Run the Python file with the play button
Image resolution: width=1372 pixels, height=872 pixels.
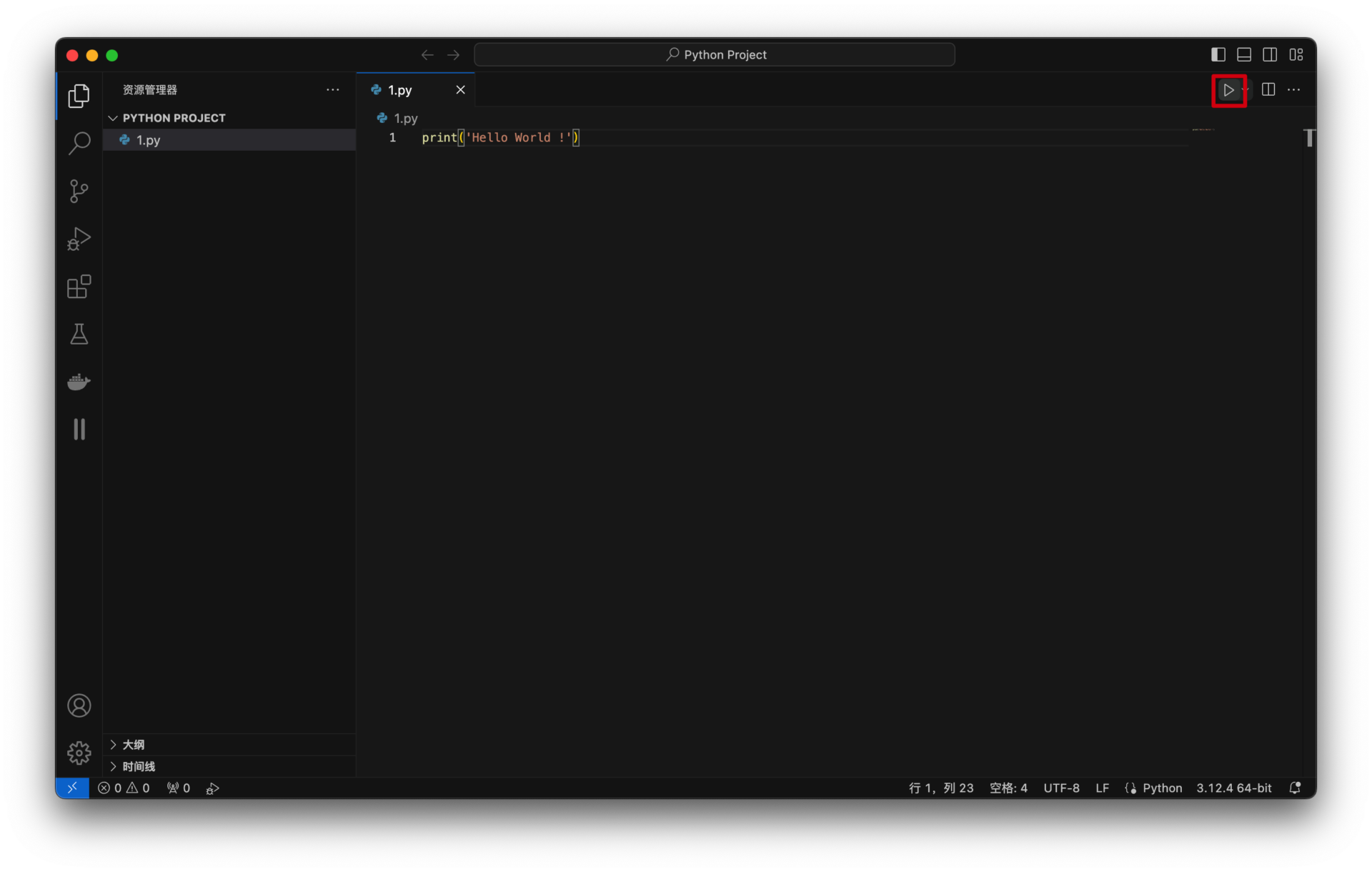(1228, 90)
